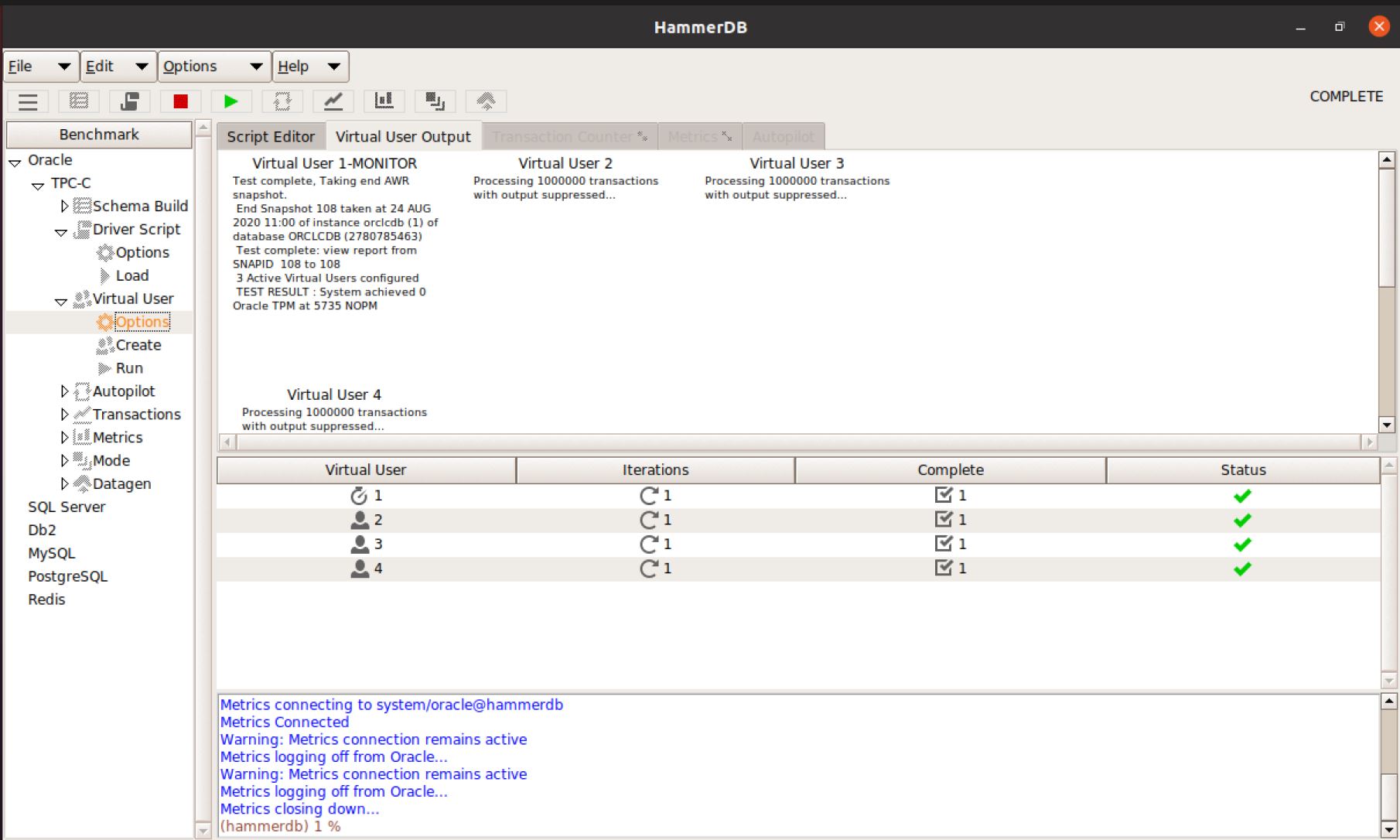Collapse the Driver Script tree node

[61, 231]
